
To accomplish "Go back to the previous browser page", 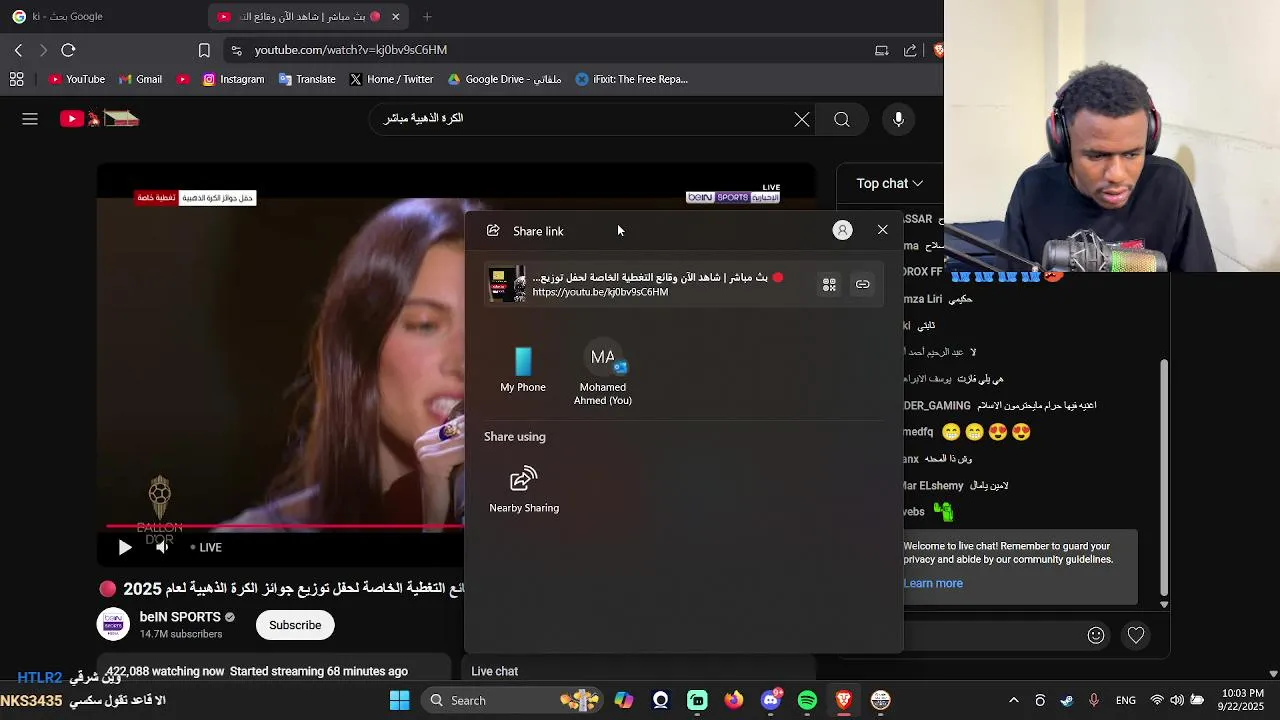I will tap(18, 50).
